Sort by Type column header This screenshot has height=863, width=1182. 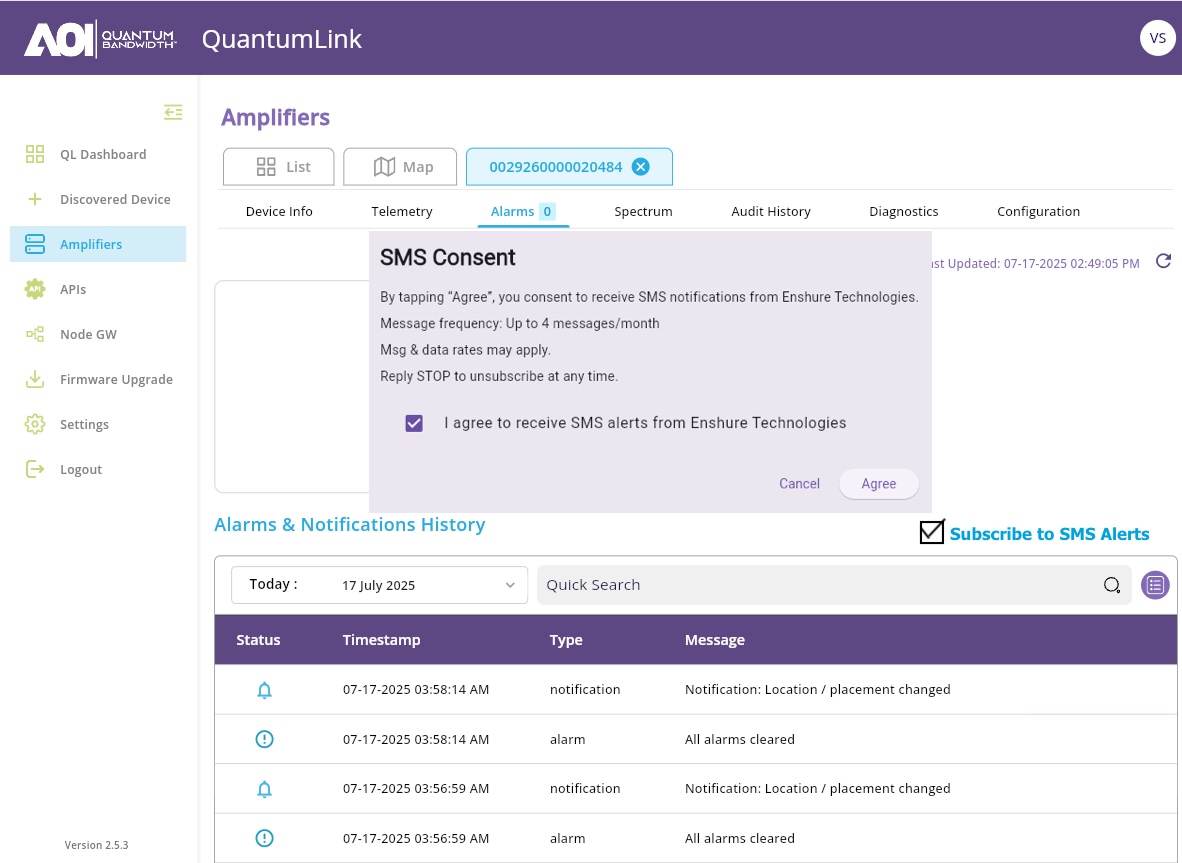tap(566, 640)
